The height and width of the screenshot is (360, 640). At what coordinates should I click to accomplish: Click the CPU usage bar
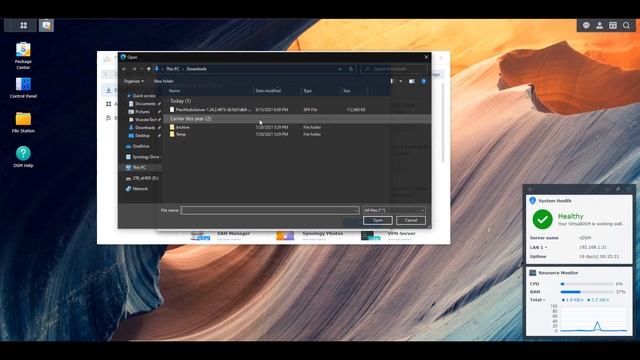point(587,284)
